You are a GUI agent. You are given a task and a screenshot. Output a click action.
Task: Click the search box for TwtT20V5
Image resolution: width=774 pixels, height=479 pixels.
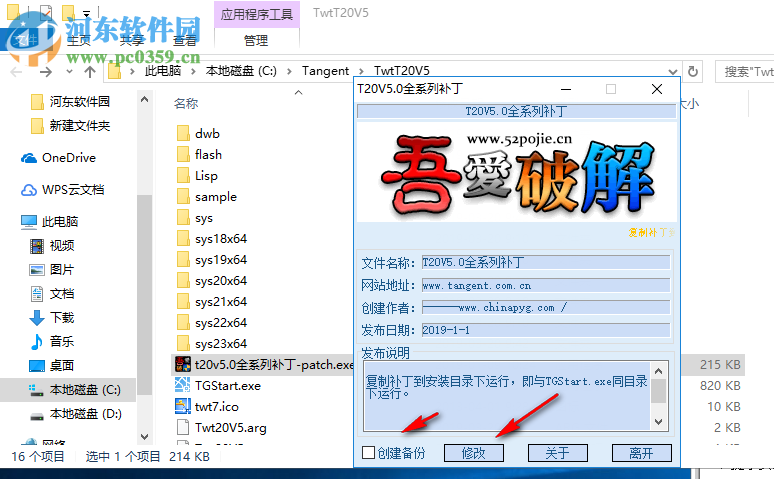pos(745,72)
